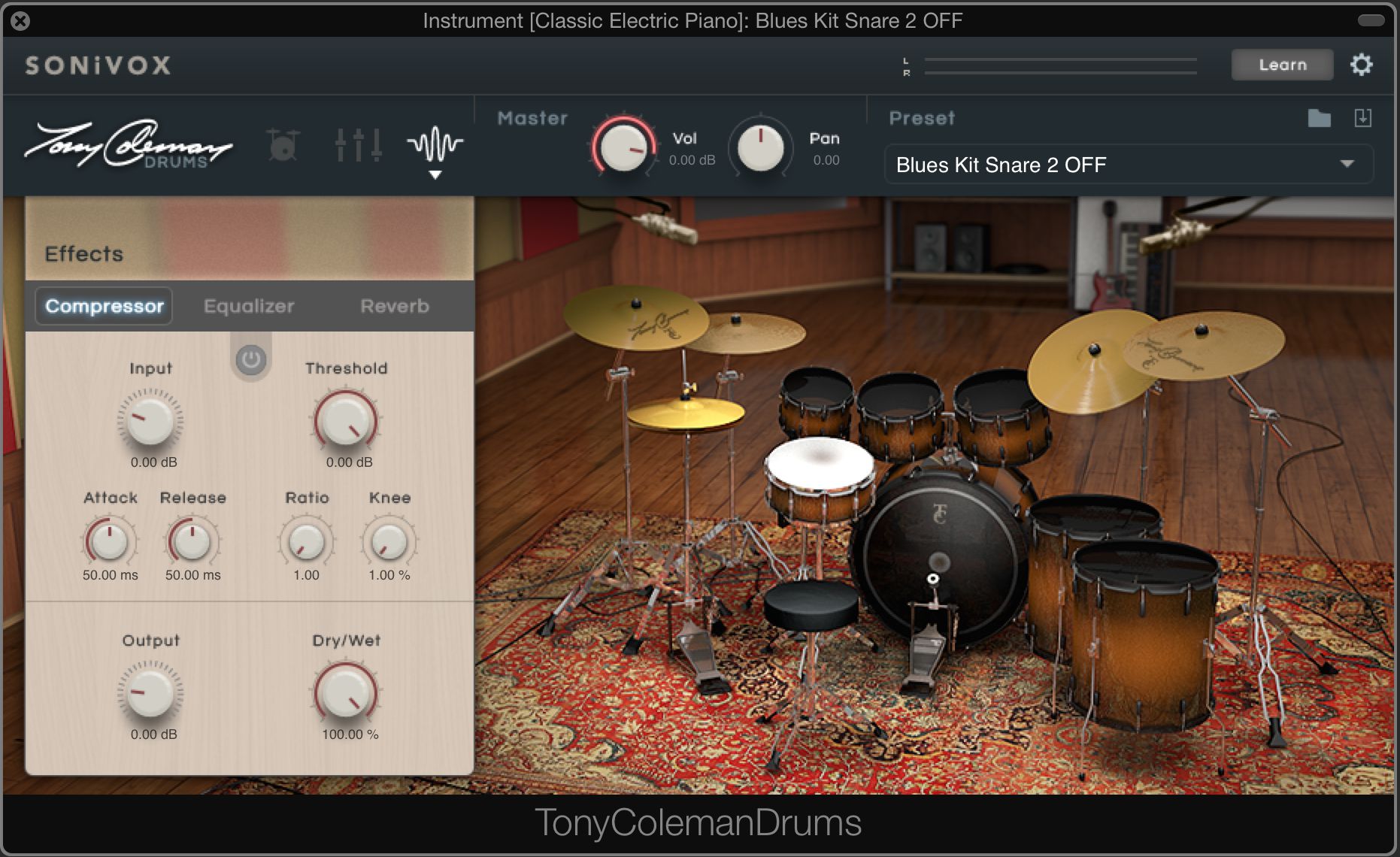Click the Attack knob
The image size is (1400, 857).
[110, 541]
